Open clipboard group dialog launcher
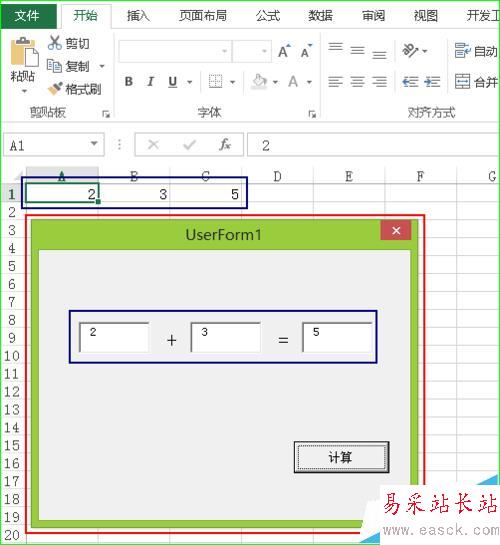The height and width of the screenshot is (545, 500). [106, 114]
